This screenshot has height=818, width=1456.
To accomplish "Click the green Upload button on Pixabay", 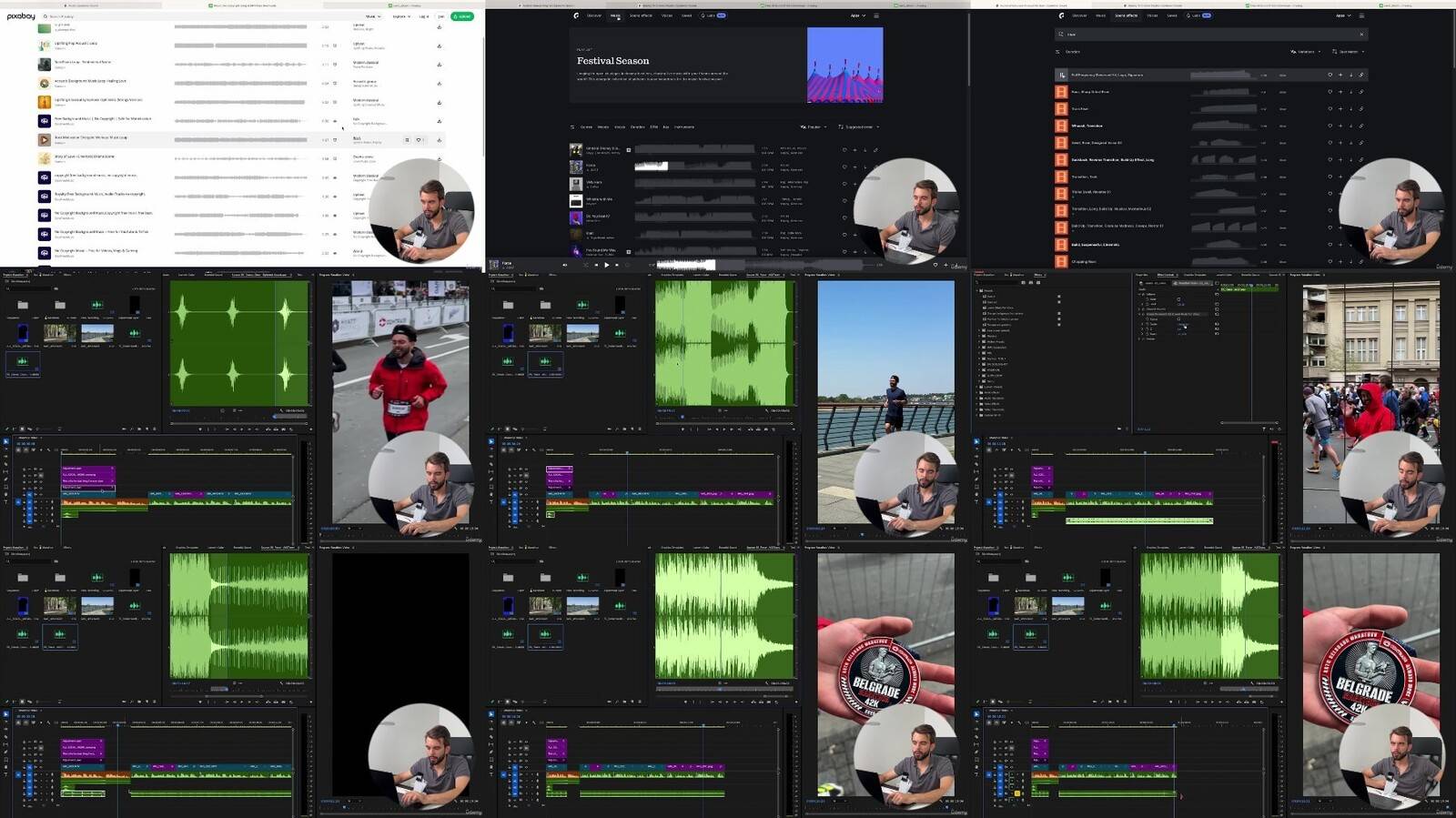I will pos(462,16).
